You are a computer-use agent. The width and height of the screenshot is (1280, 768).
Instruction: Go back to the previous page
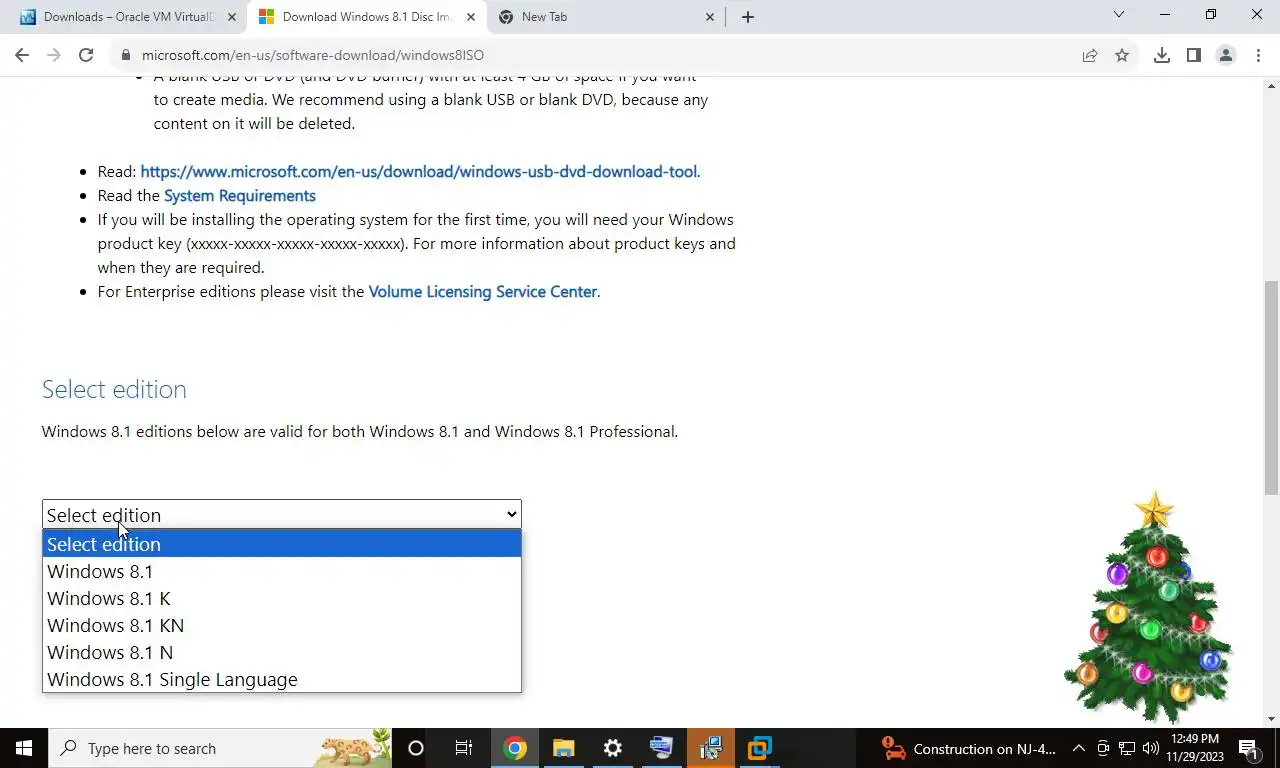click(22, 55)
